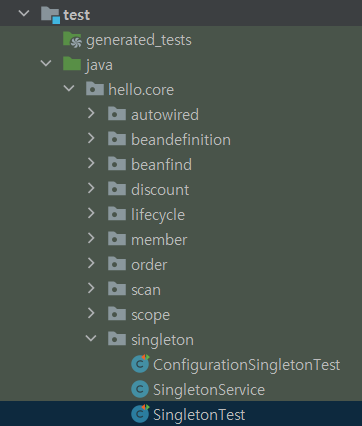Collapse the test folder chevron
Viewport: 362px width, 426px height.
pyautogui.click(x=24, y=14)
